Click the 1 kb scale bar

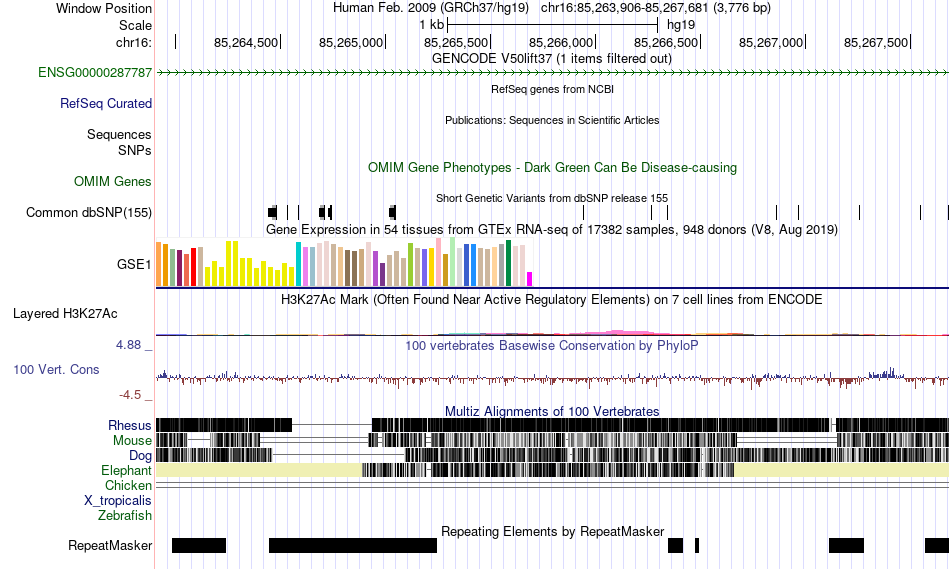click(553, 25)
